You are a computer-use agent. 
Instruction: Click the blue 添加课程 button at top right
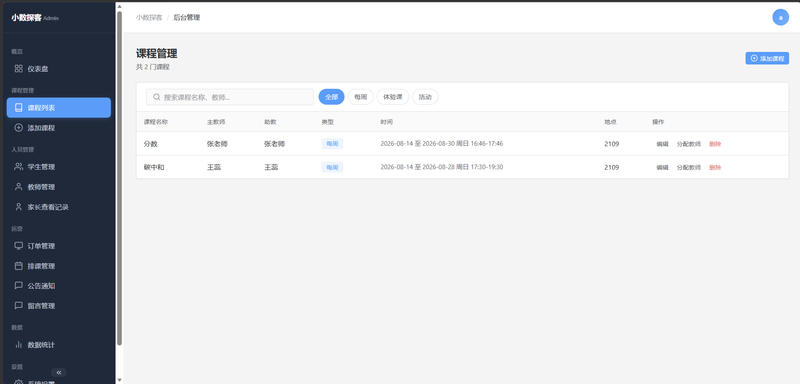[767, 58]
